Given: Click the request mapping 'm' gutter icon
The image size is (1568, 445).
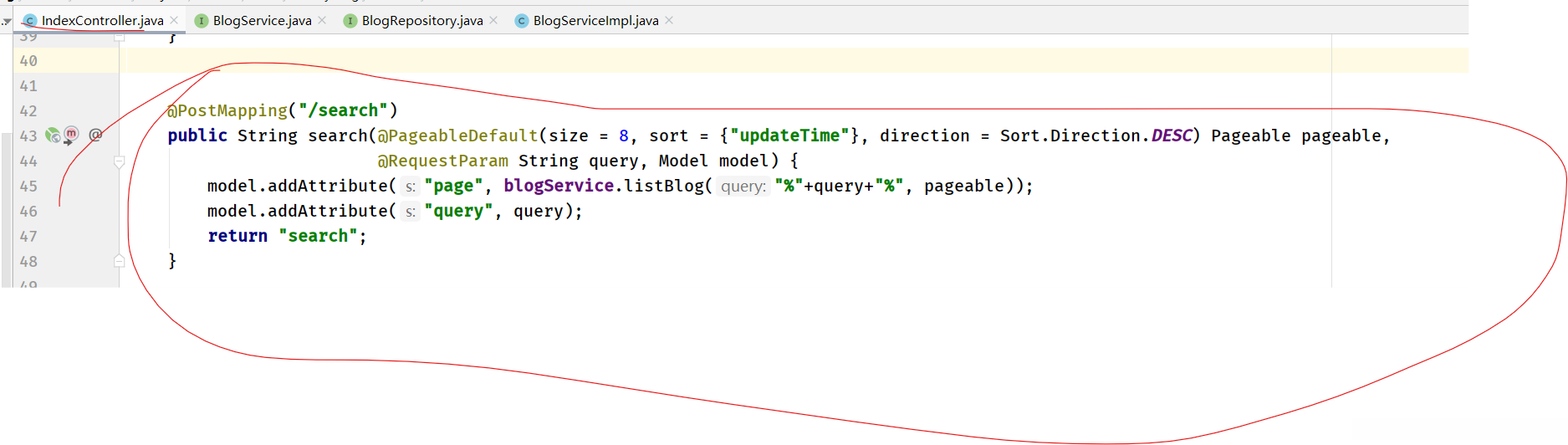Looking at the screenshot, I should tap(71, 135).
